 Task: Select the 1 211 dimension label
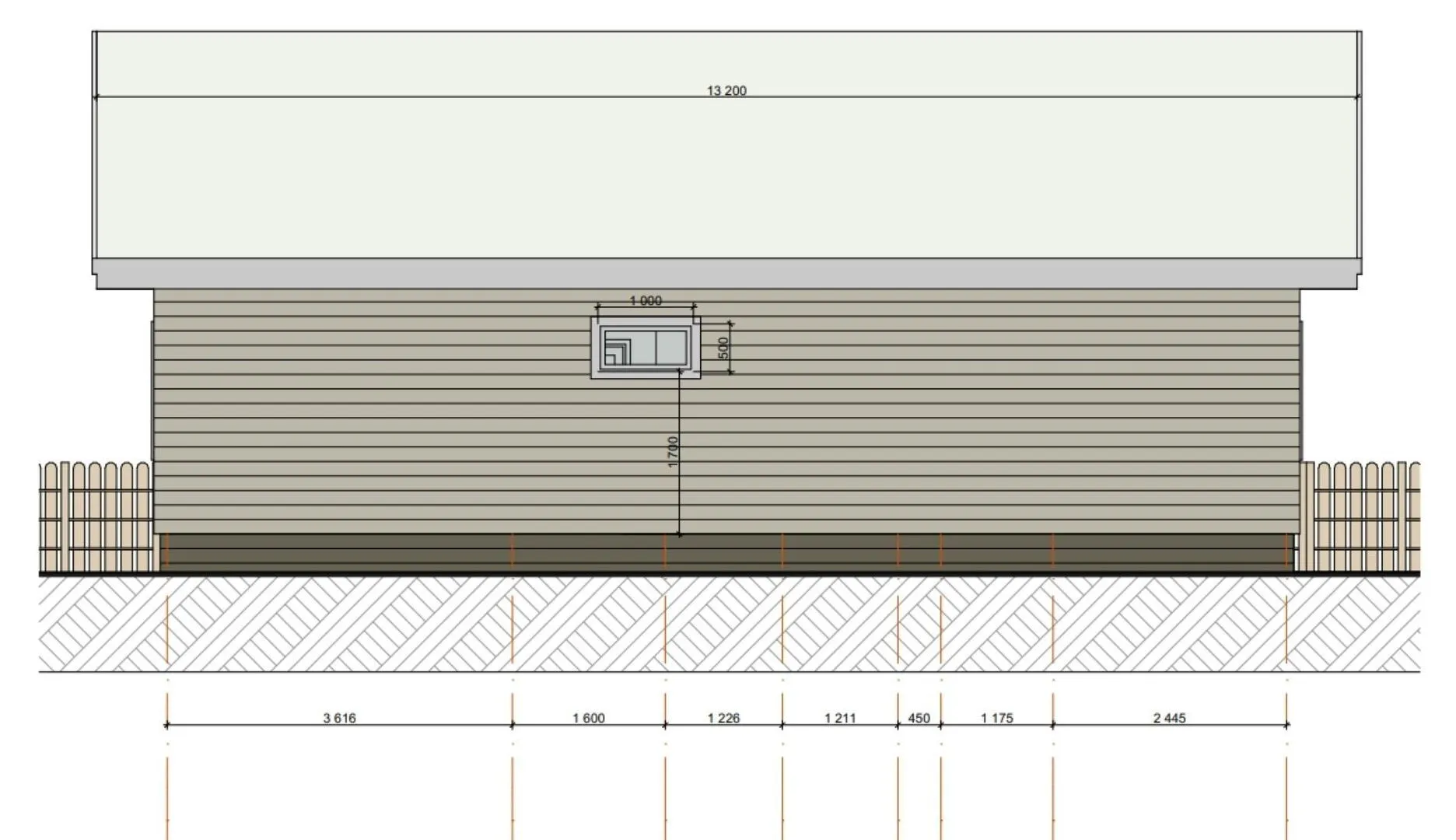tap(840, 718)
